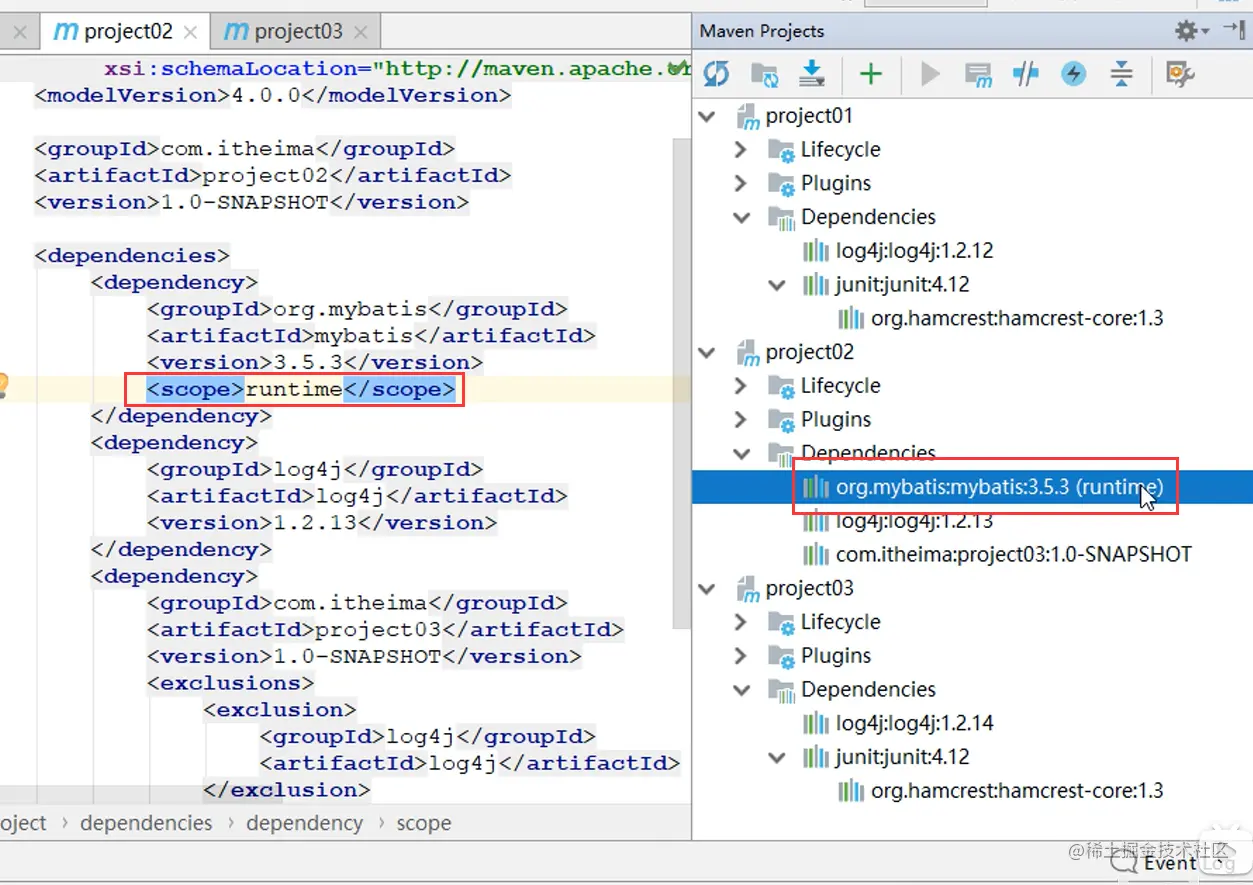Open Maven settings wrench icon
Viewport: 1253px width, 885px height.
[1180, 73]
